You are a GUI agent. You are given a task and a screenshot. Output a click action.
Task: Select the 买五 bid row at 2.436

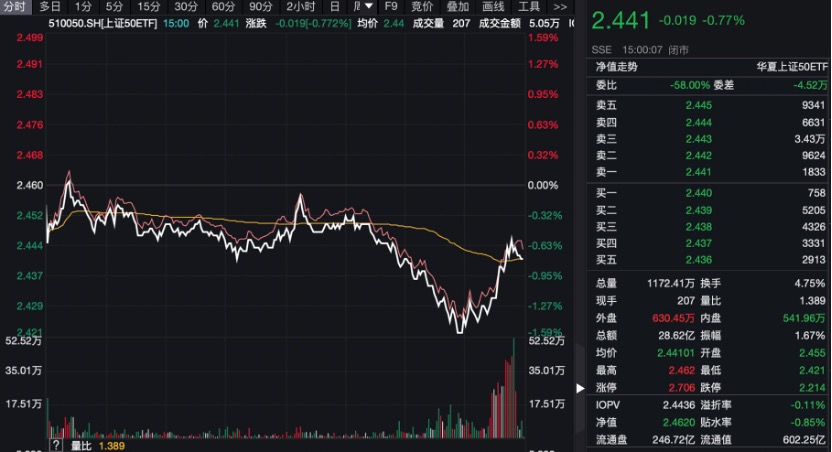(x=709, y=259)
